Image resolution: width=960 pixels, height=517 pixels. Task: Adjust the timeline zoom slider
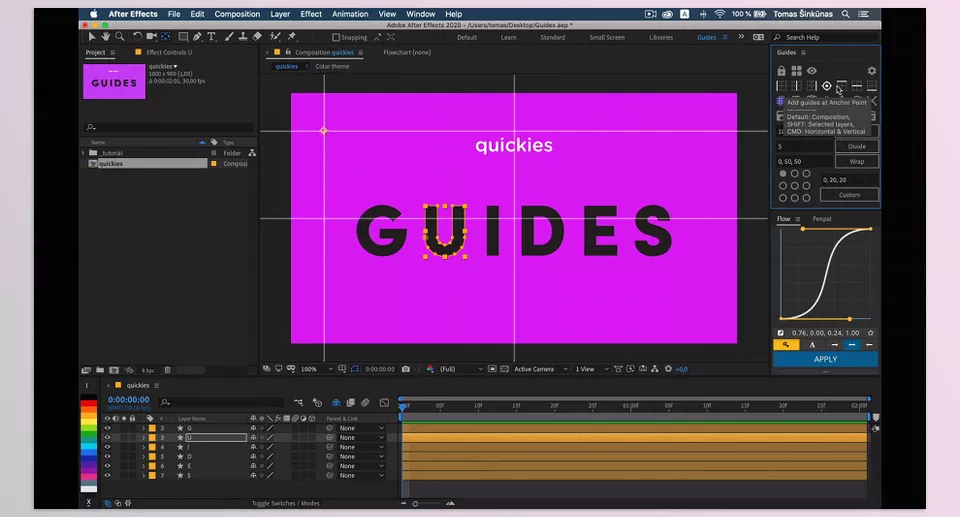415,504
